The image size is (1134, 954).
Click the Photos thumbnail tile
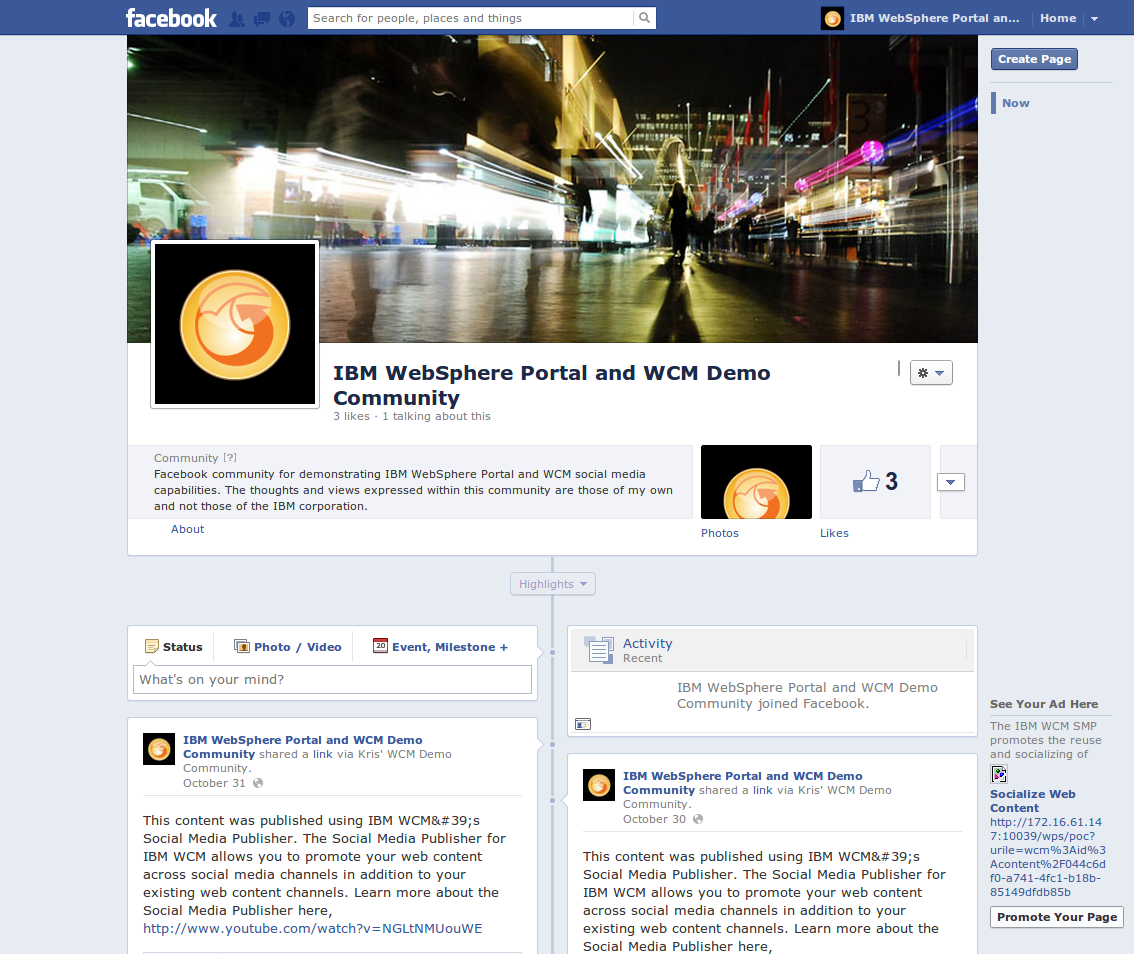pos(756,482)
